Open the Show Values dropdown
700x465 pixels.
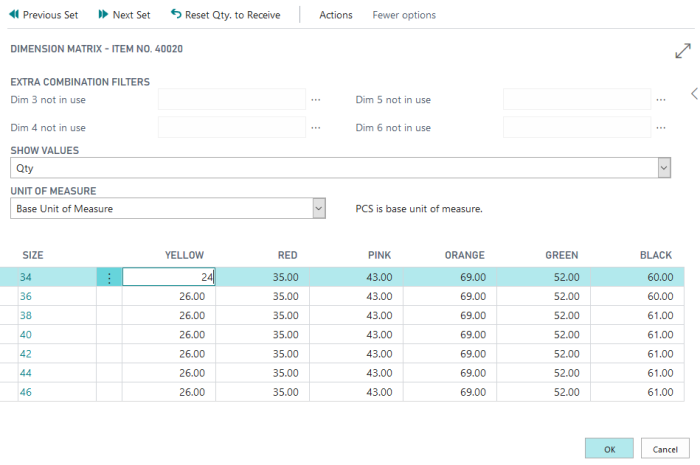(x=664, y=169)
